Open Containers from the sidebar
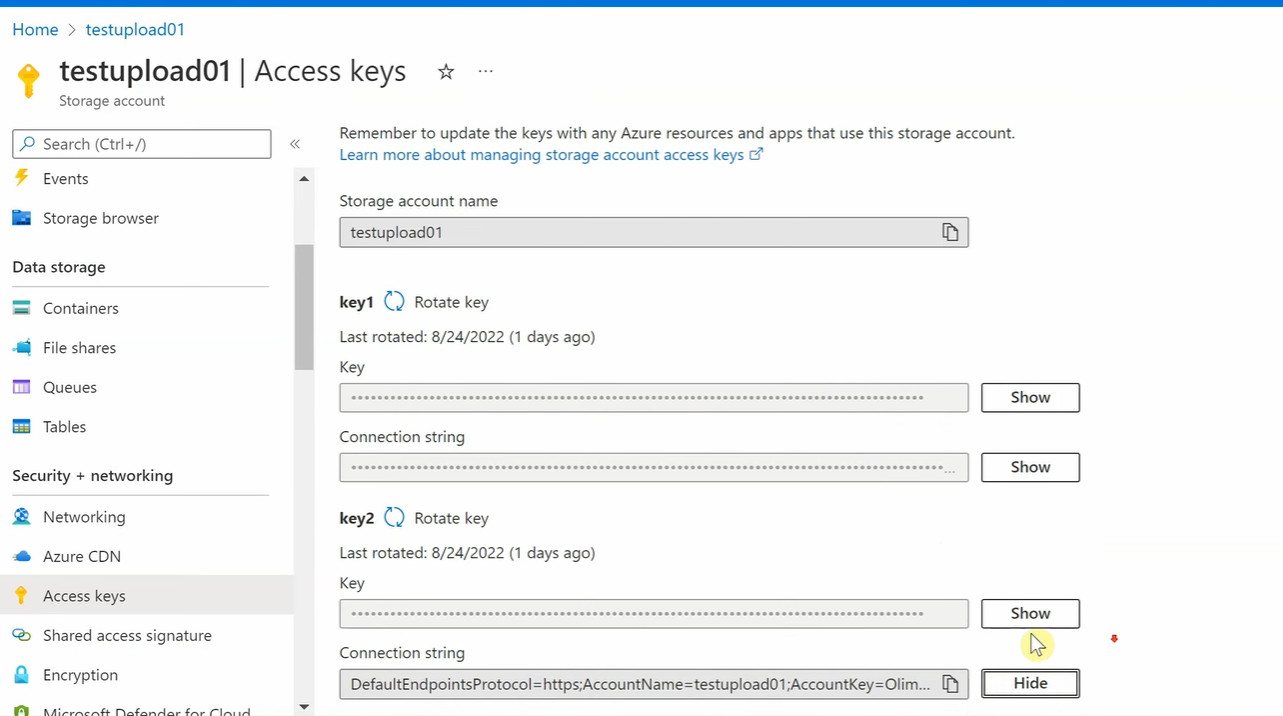The image size is (1283, 716). [80, 308]
